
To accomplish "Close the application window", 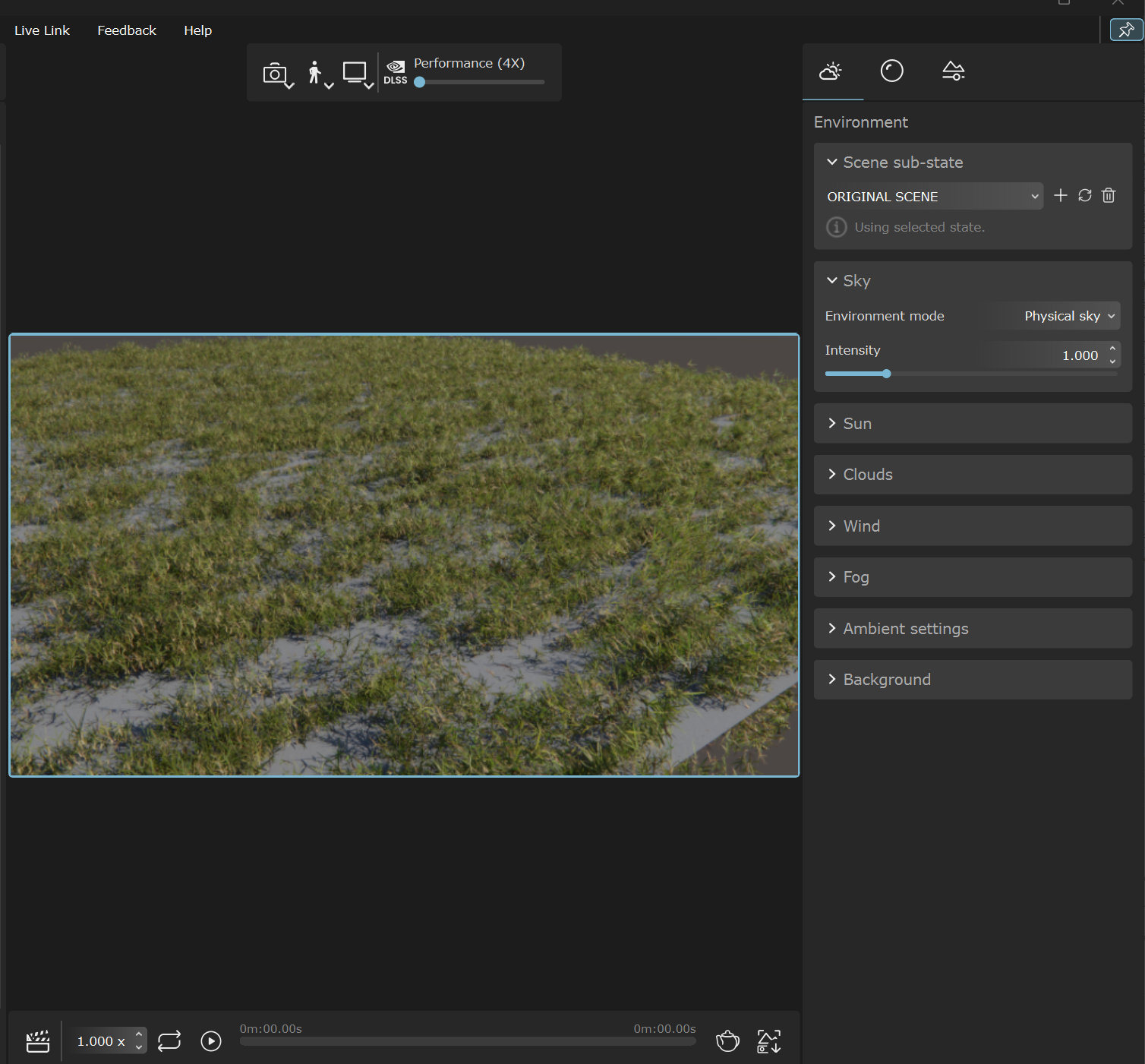I will click(1118, 2).
